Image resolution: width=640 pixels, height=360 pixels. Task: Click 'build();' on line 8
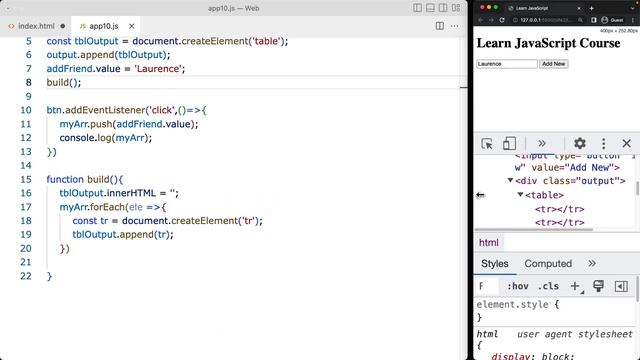pyautogui.click(x=64, y=82)
